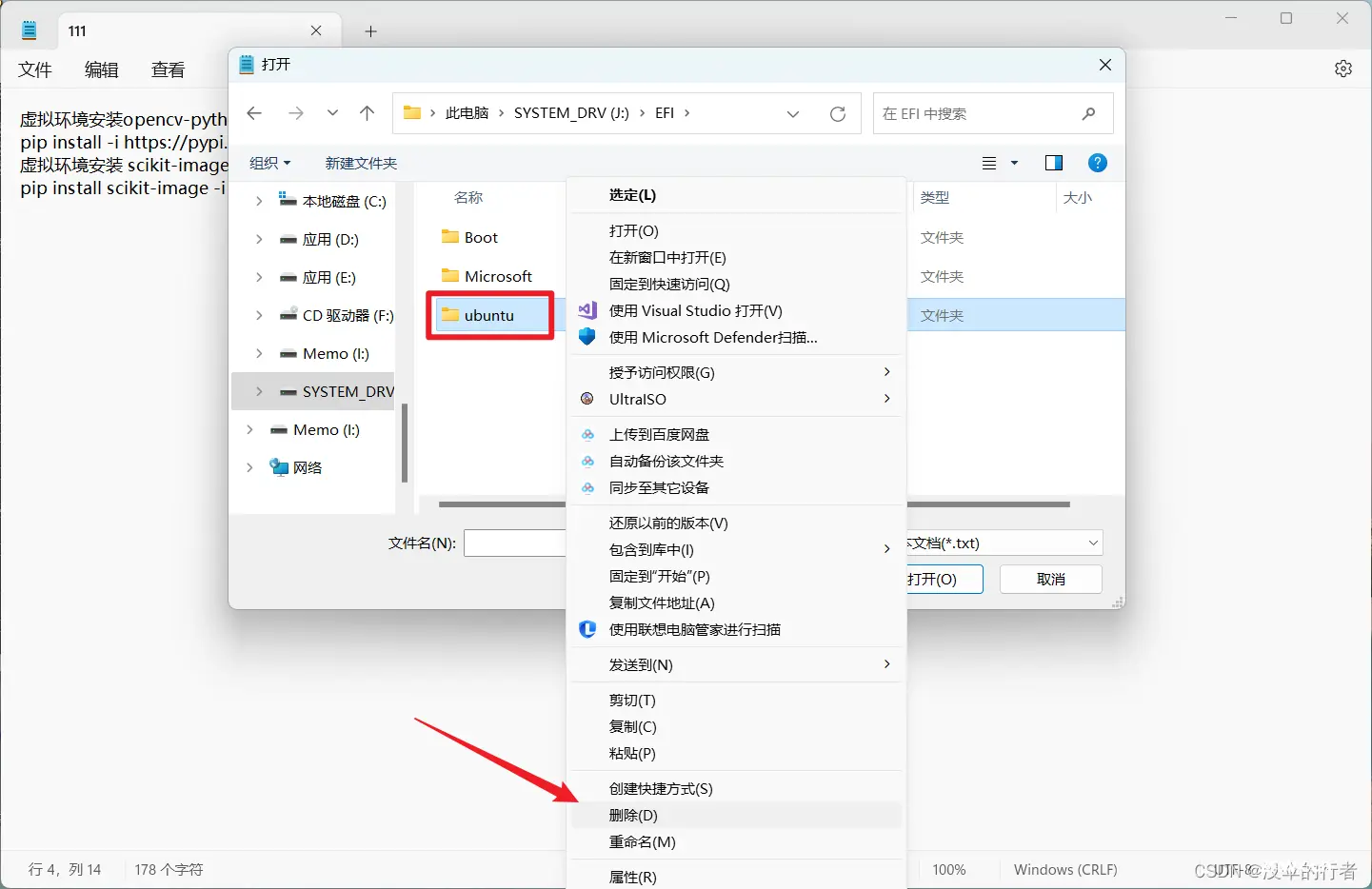1372x889 pixels.
Task: Open Notepad 查看 menu
Action: pyautogui.click(x=169, y=69)
